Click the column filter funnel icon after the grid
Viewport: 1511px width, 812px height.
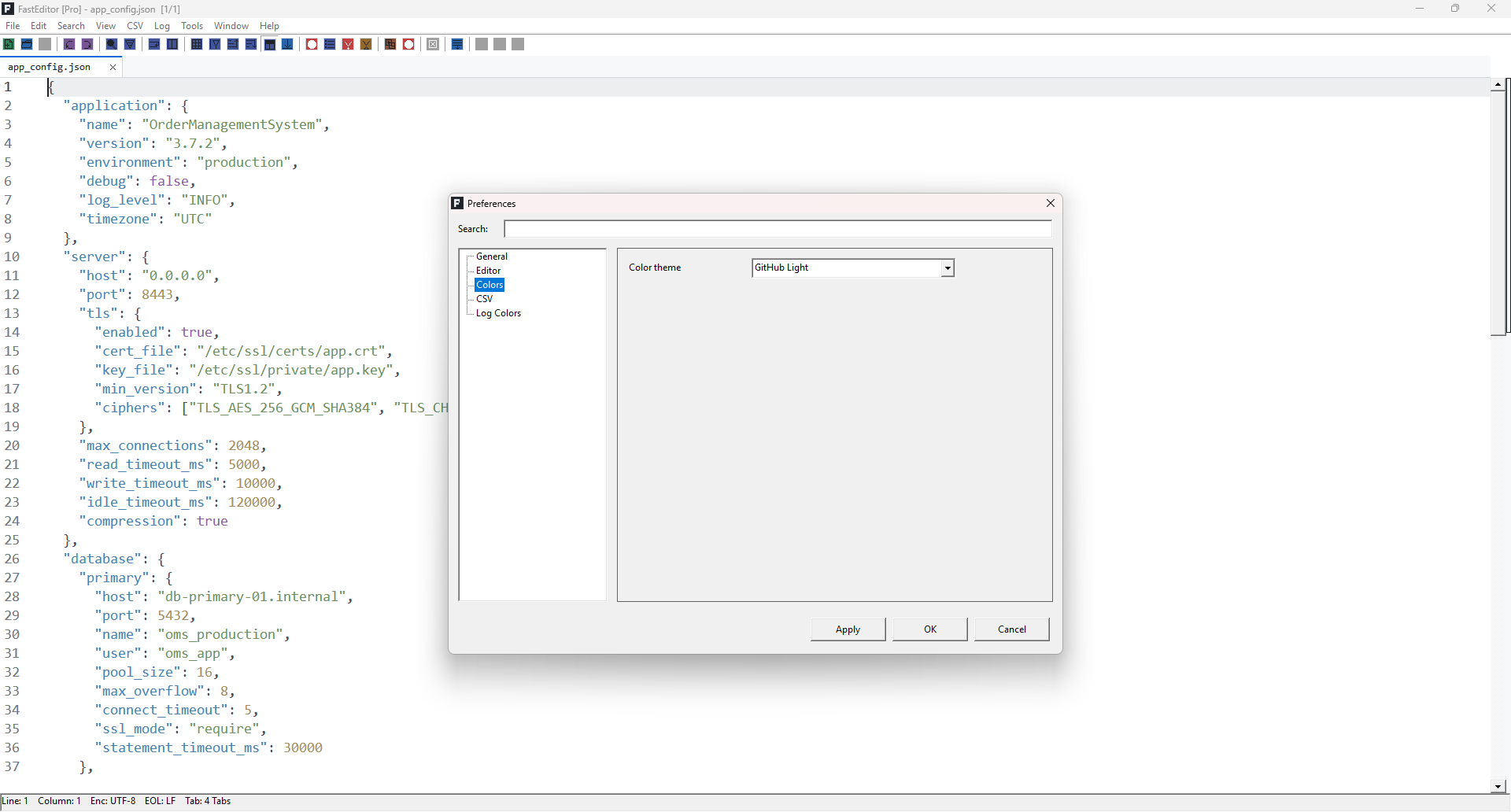click(x=215, y=44)
